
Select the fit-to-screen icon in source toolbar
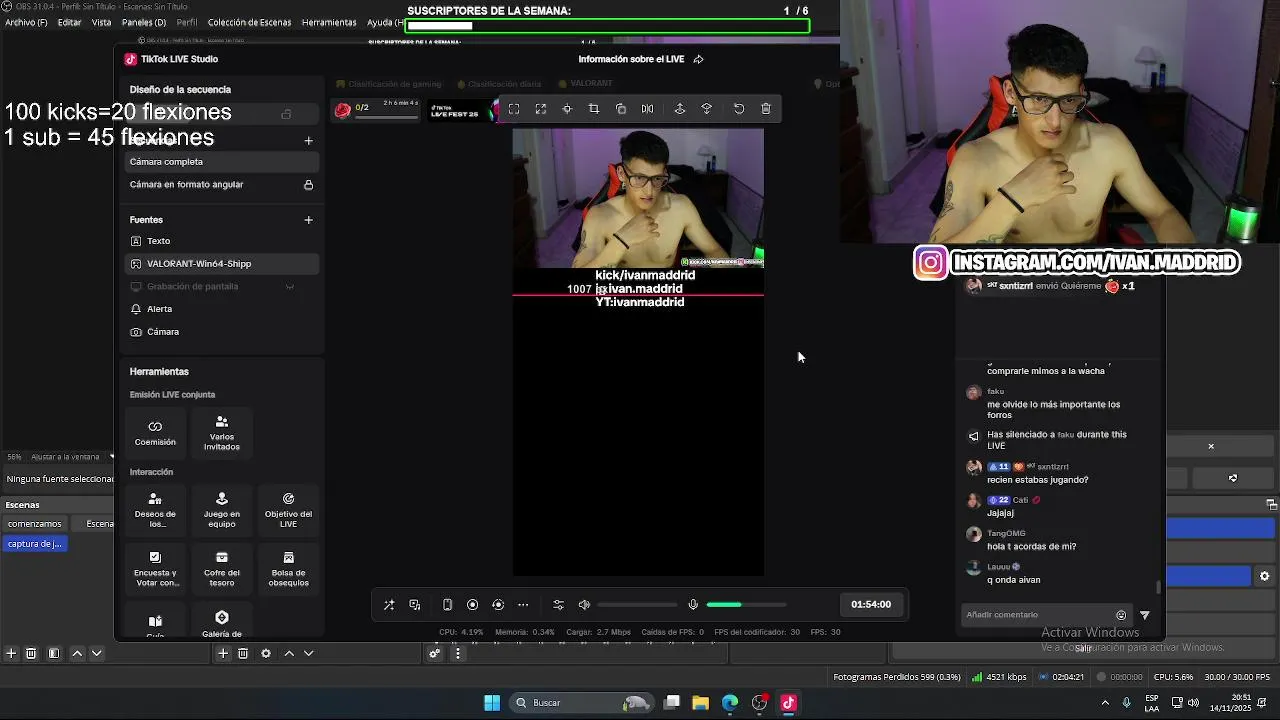point(514,109)
